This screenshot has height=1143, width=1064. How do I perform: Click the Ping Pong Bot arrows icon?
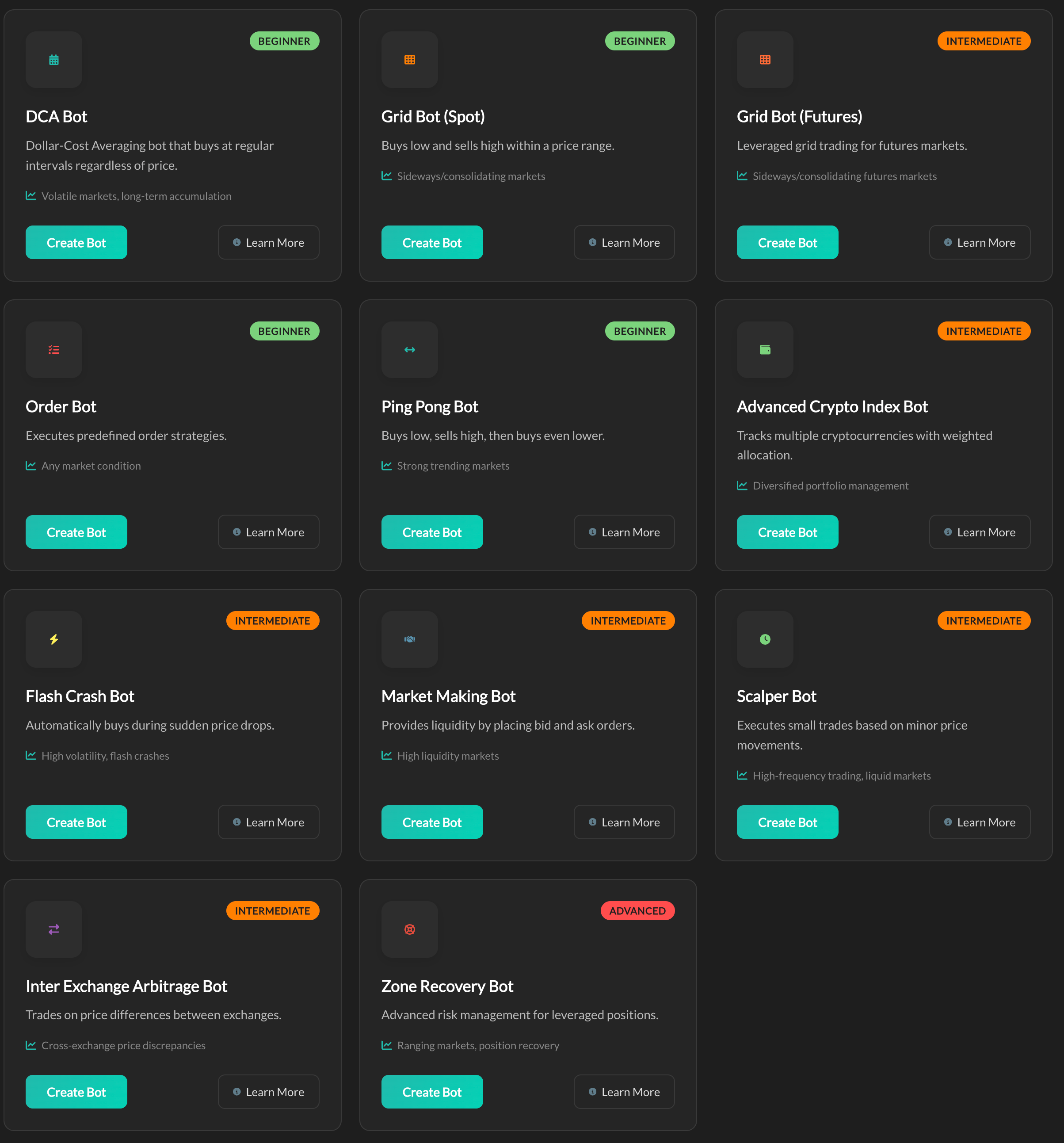[409, 350]
